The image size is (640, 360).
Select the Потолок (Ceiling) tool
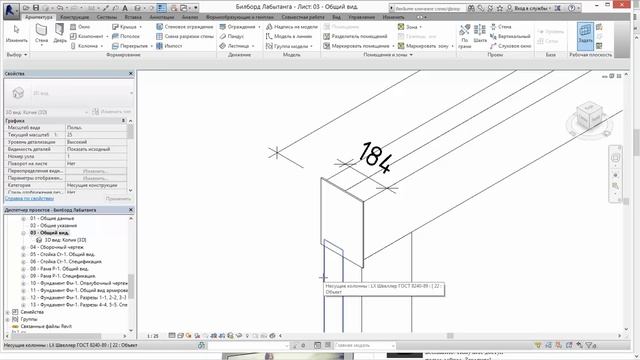pyautogui.click(x=126, y=36)
